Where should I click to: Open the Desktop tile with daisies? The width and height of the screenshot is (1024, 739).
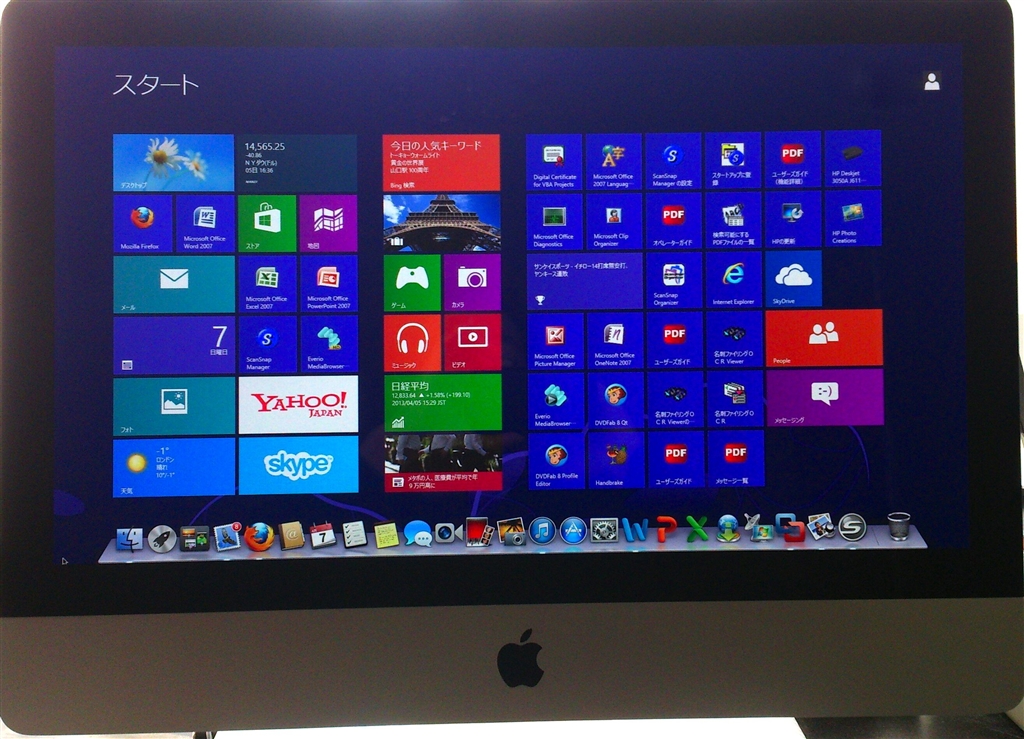click(173, 163)
